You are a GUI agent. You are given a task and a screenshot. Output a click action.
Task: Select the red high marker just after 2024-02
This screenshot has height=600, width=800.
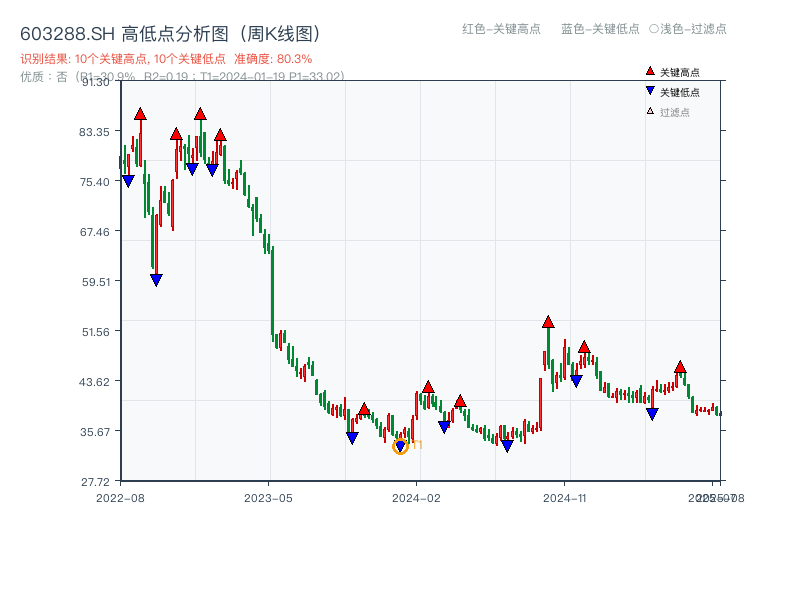click(x=428, y=387)
